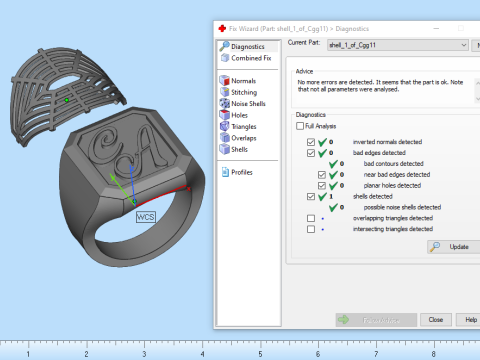
Task: Minimize the Fix Wizard dialog
Action: 436,29
